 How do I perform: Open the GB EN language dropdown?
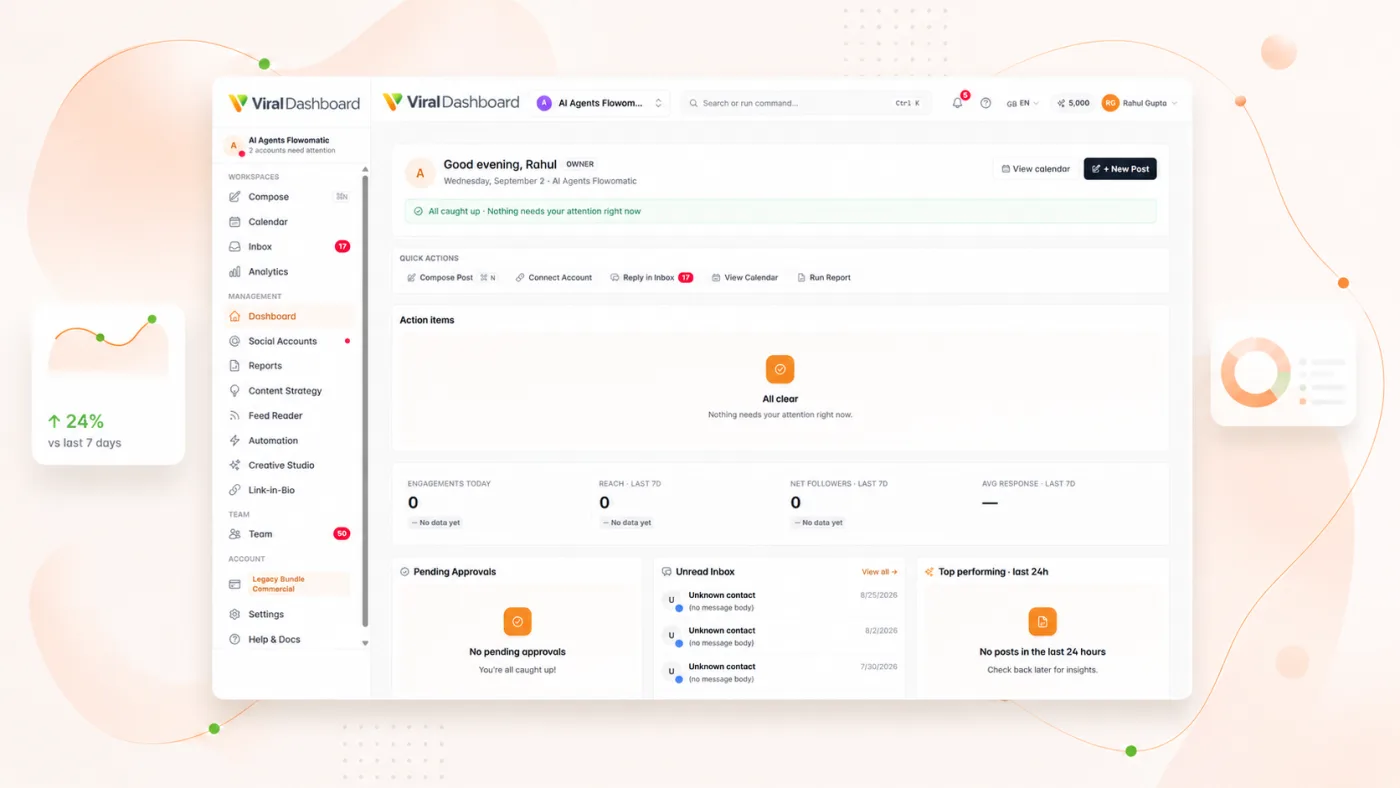[x=1022, y=103]
